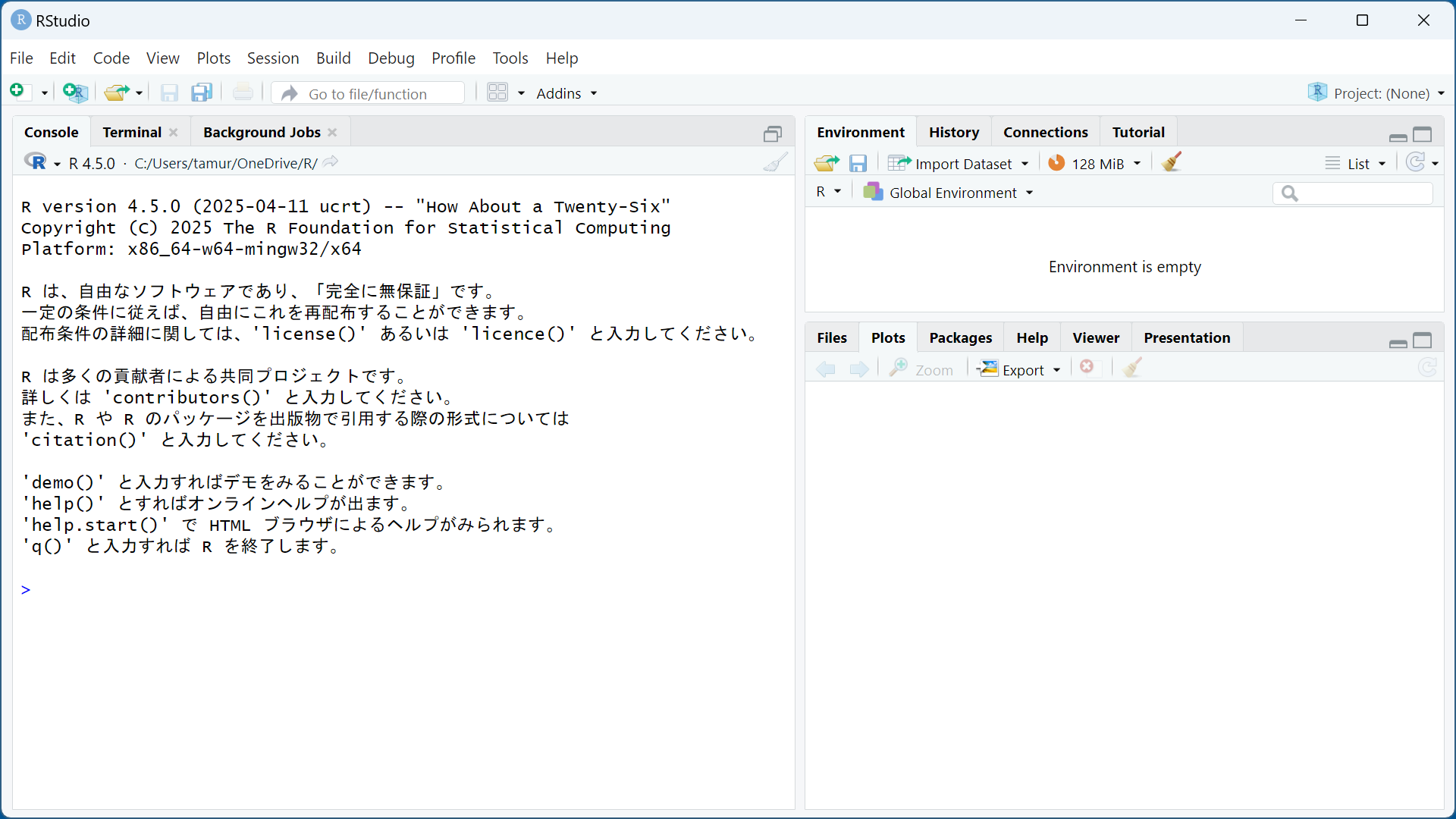Clear console with the broom icon
The width and height of the screenshot is (1456, 819).
[x=775, y=162]
